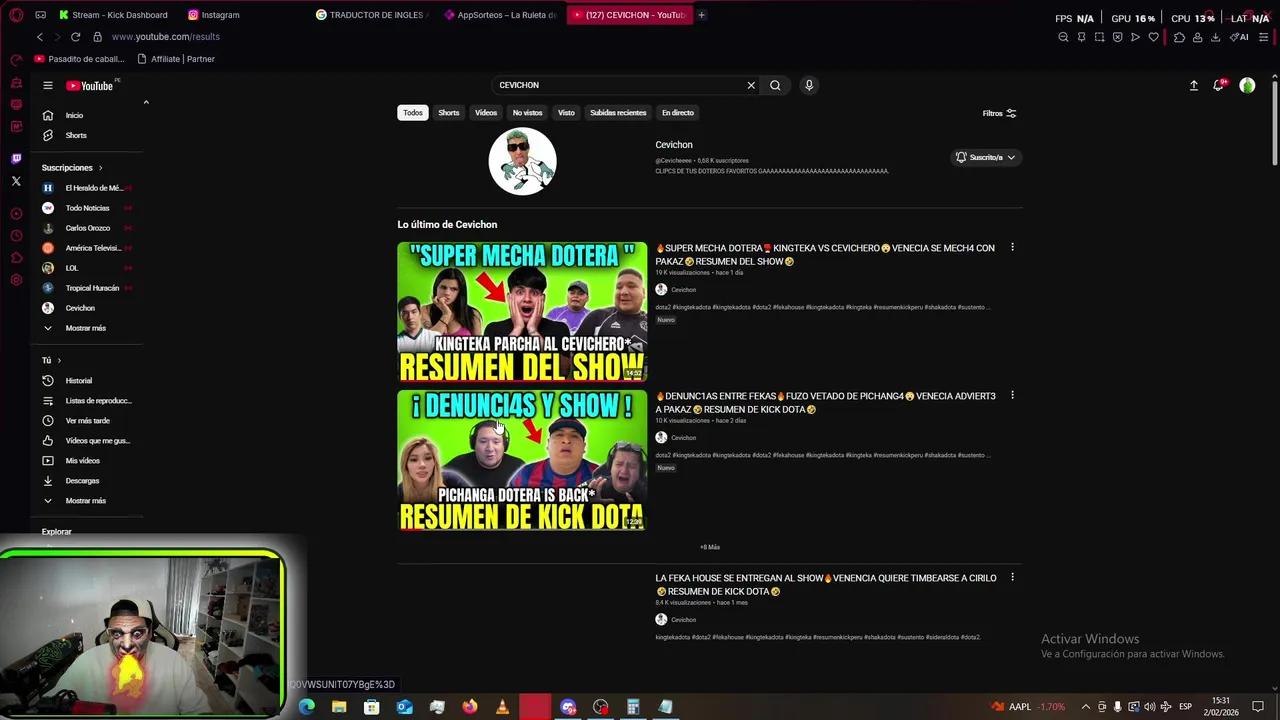Screen dimensions: 1280x720
Task: Open the YouTube notifications bell
Action: [x=1218, y=85]
